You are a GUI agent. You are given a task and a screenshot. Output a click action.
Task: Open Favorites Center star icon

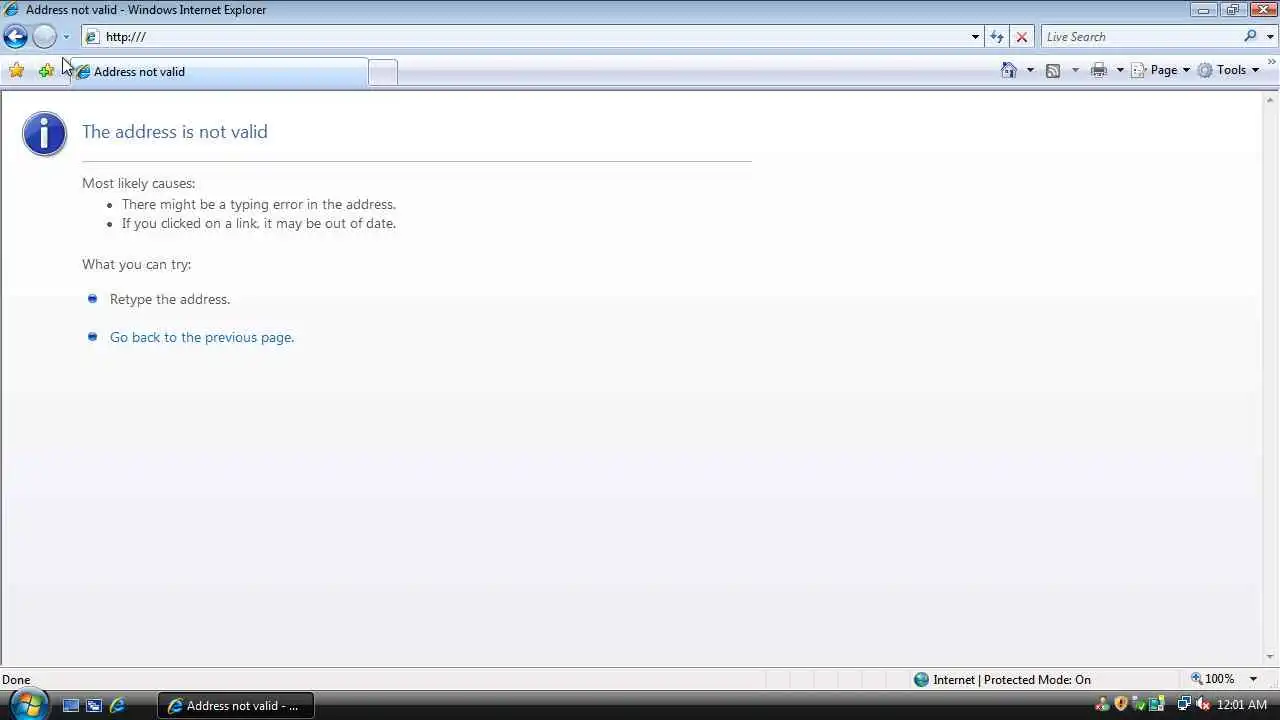click(x=16, y=70)
